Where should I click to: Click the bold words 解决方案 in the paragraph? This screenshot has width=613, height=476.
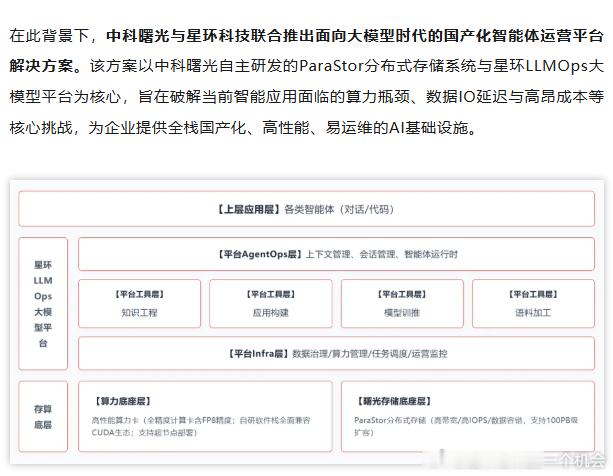pyautogui.click(x=41, y=66)
